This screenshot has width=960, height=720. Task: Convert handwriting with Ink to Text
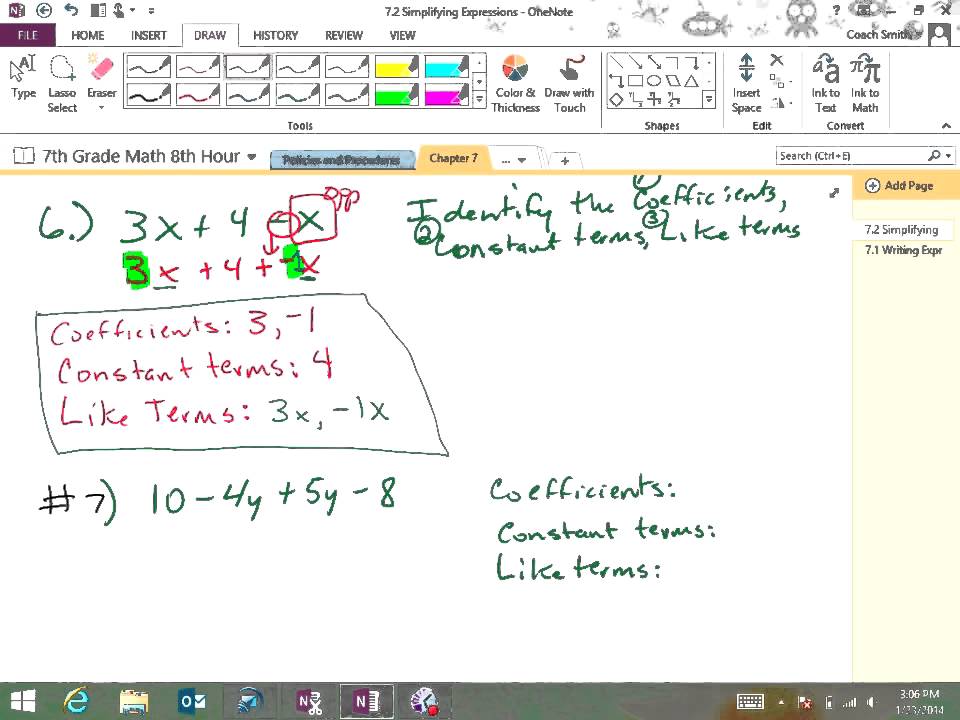click(x=825, y=84)
